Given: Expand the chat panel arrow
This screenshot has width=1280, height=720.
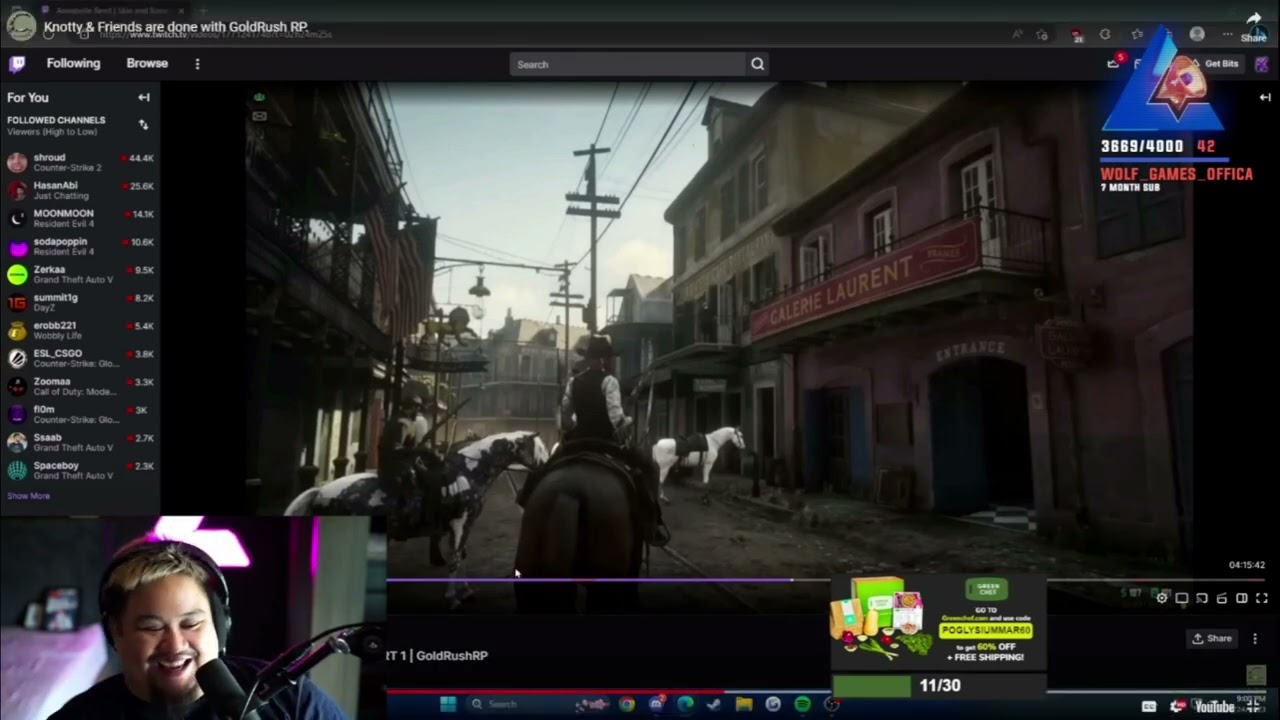Looking at the screenshot, I should pos(1265,97).
